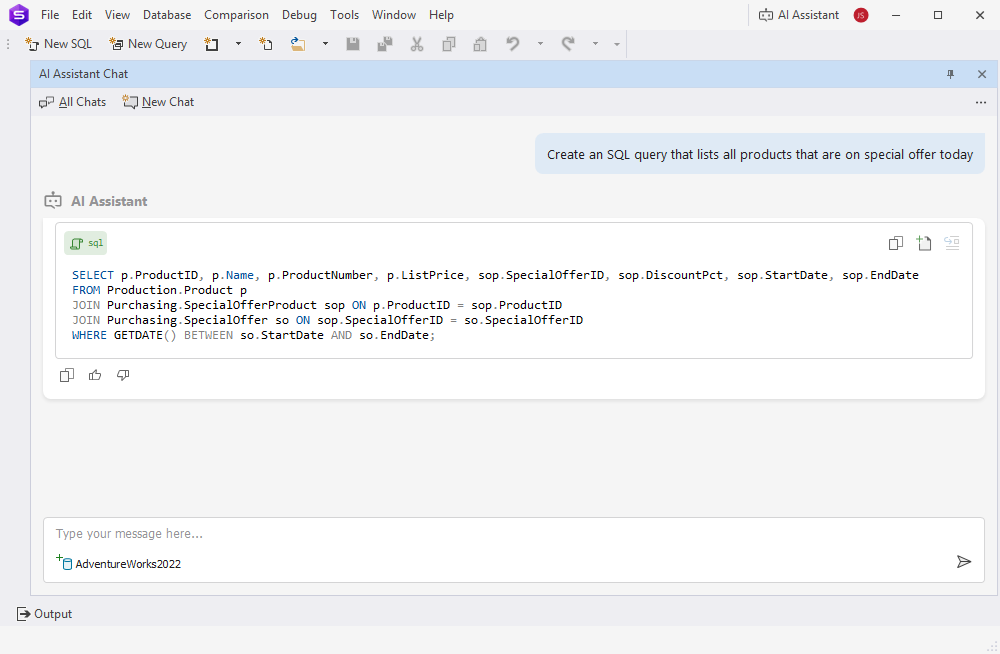This screenshot has height=654, width=1000.
Task: Click the new file with star icon
Action: pos(265,44)
